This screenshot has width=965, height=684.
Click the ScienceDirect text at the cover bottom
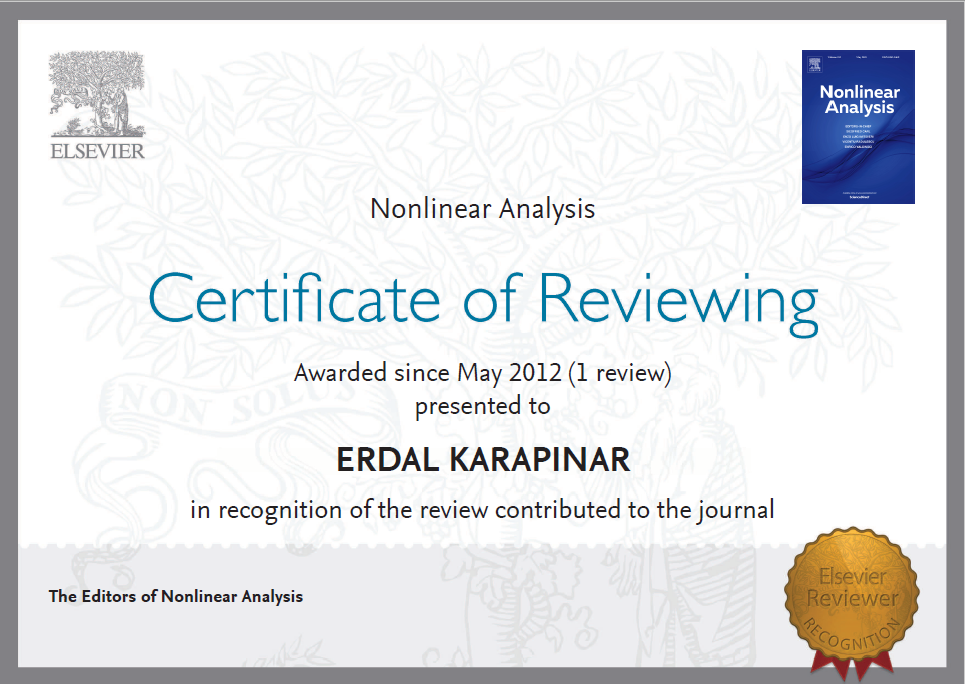(859, 197)
